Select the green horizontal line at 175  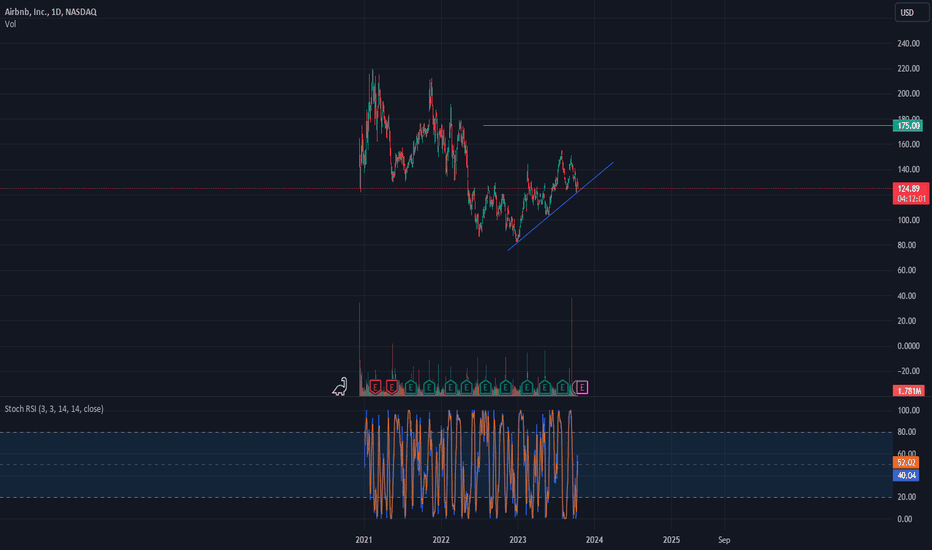click(688, 125)
